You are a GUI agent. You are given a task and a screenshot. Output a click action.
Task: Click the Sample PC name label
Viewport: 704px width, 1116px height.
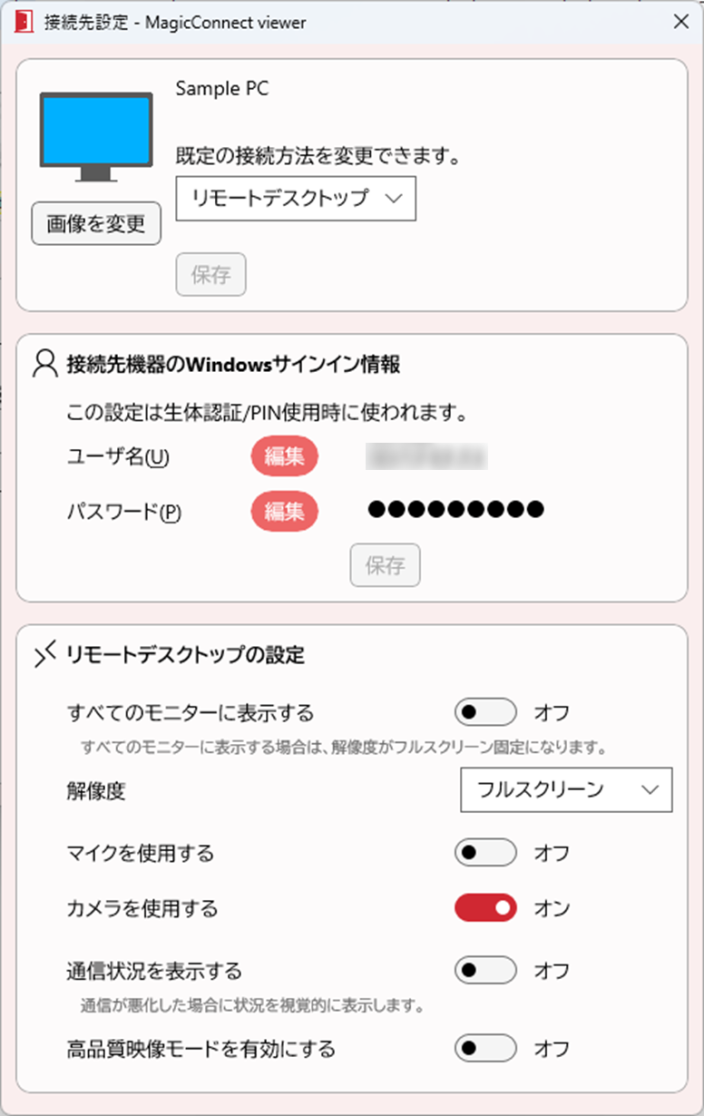tap(221, 88)
